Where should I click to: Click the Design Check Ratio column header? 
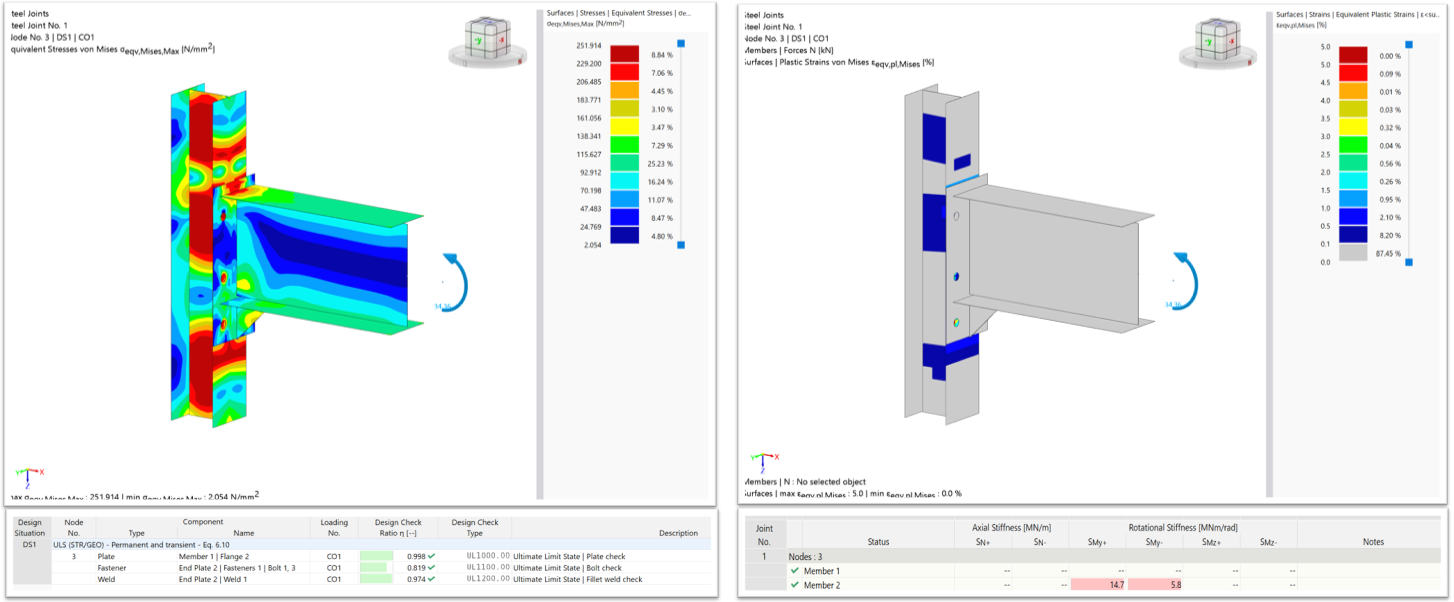[x=398, y=527]
